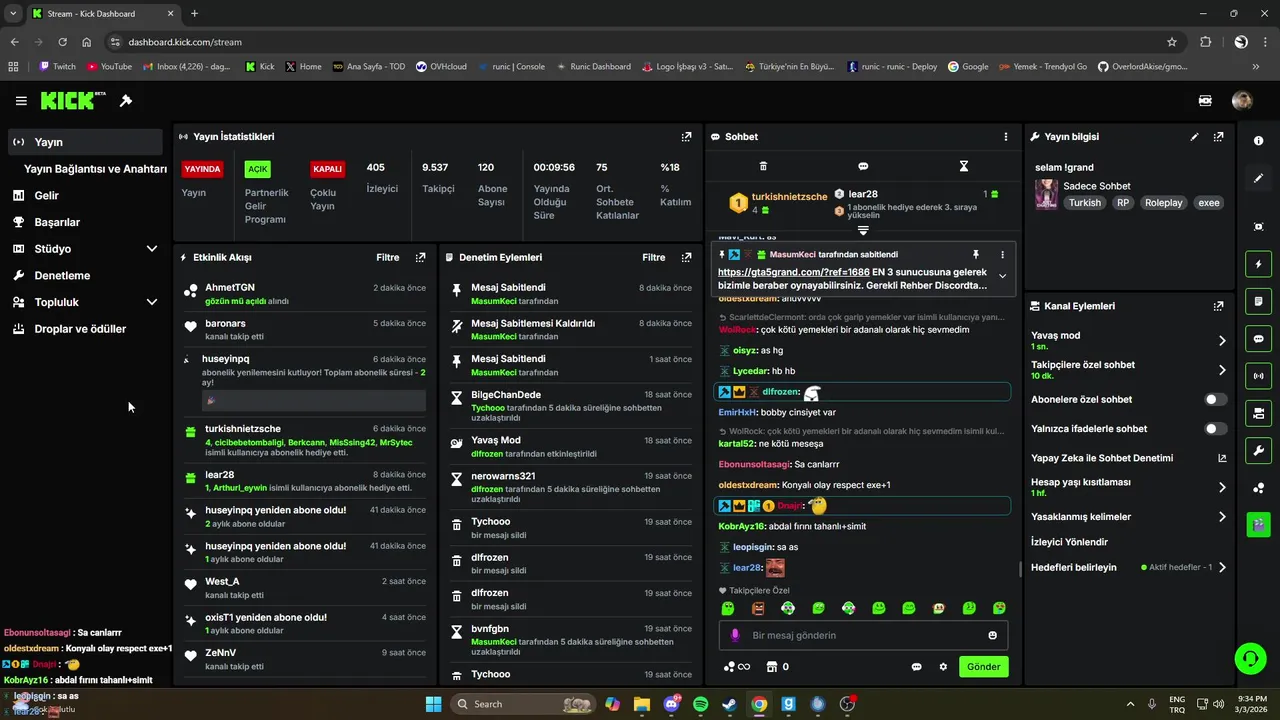1280x720 pixels.
Task: Click İzleyici Yönlendir in Kanal Eylemleri
Action: 1069,542
